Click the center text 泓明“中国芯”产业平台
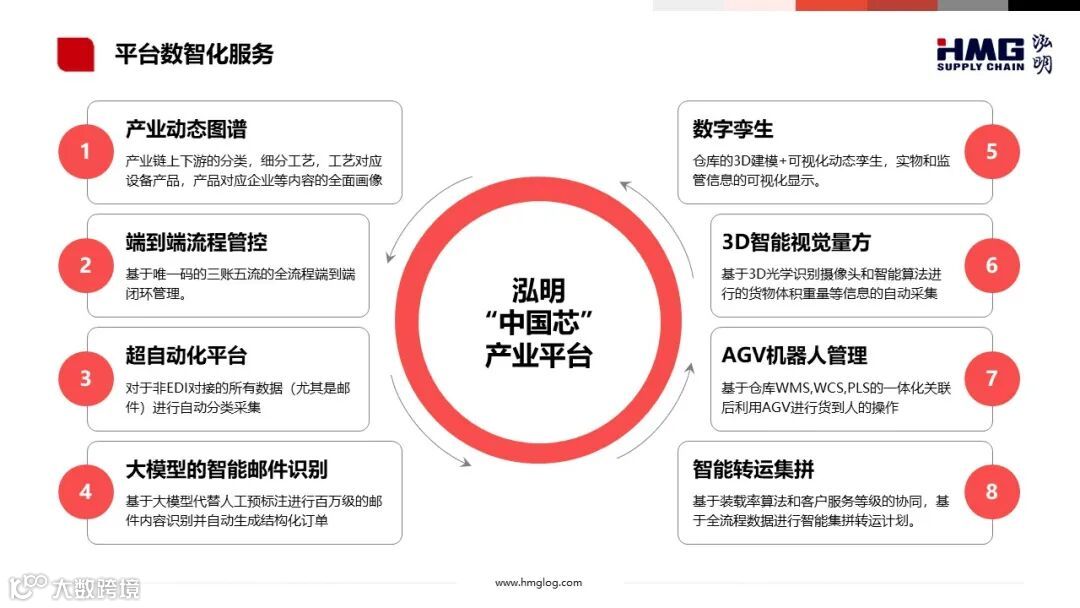 pyautogui.click(x=539, y=322)
